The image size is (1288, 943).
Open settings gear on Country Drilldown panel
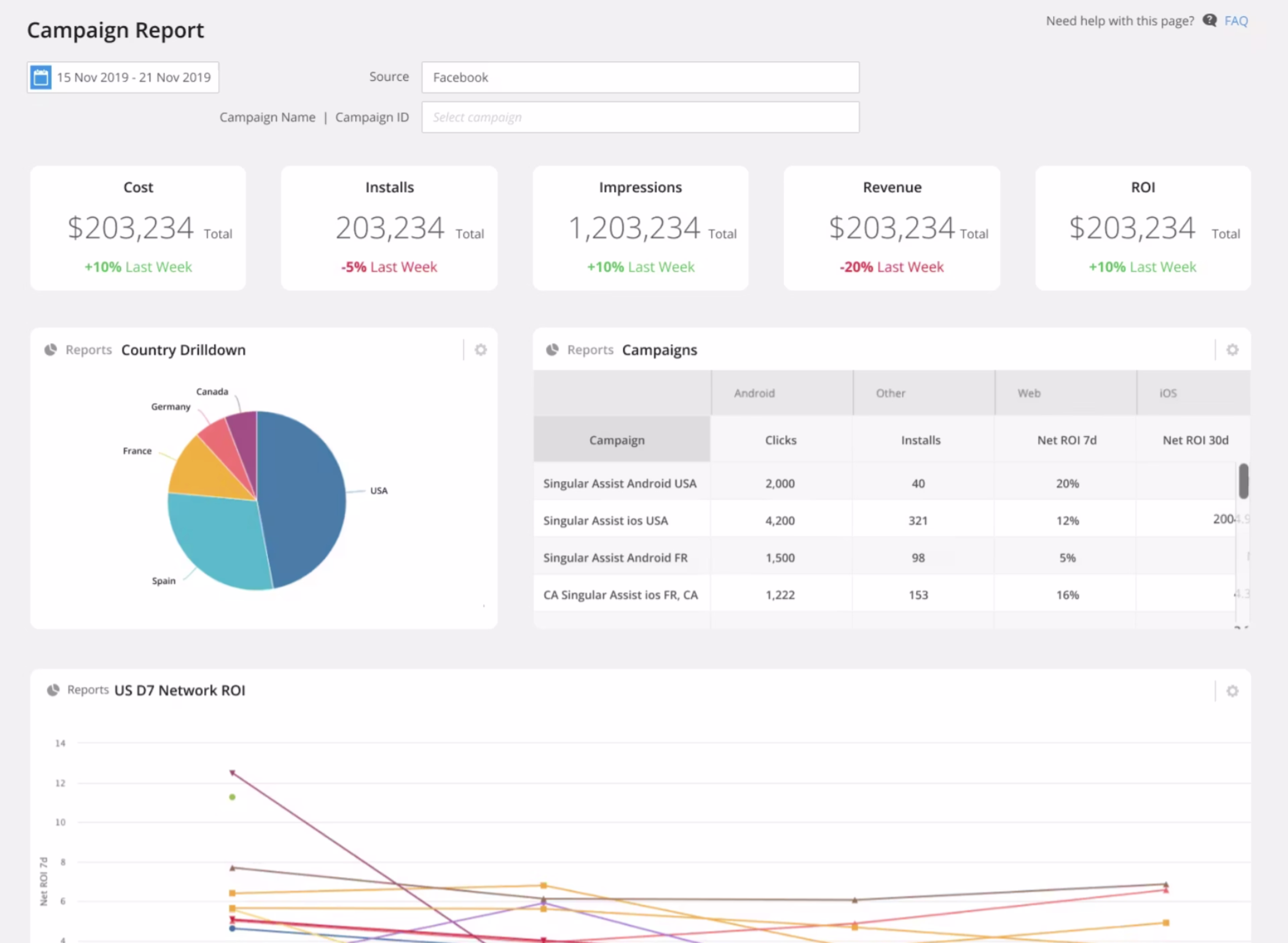click(481, 349)
